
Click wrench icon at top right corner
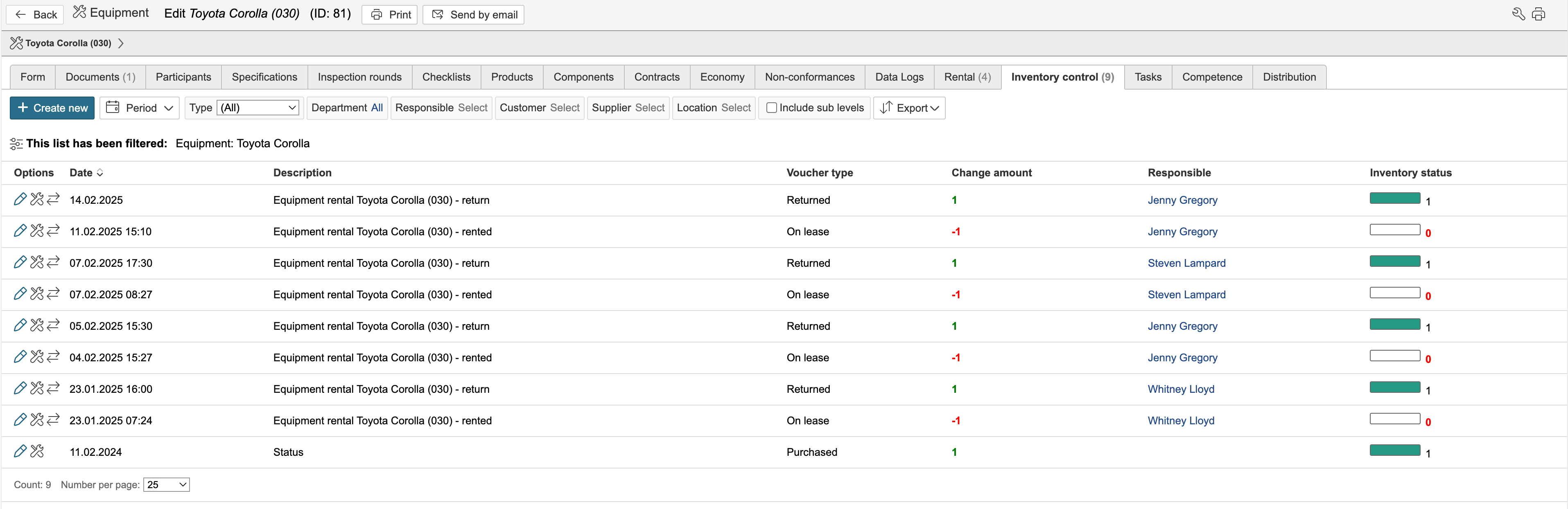(1518, 14)
